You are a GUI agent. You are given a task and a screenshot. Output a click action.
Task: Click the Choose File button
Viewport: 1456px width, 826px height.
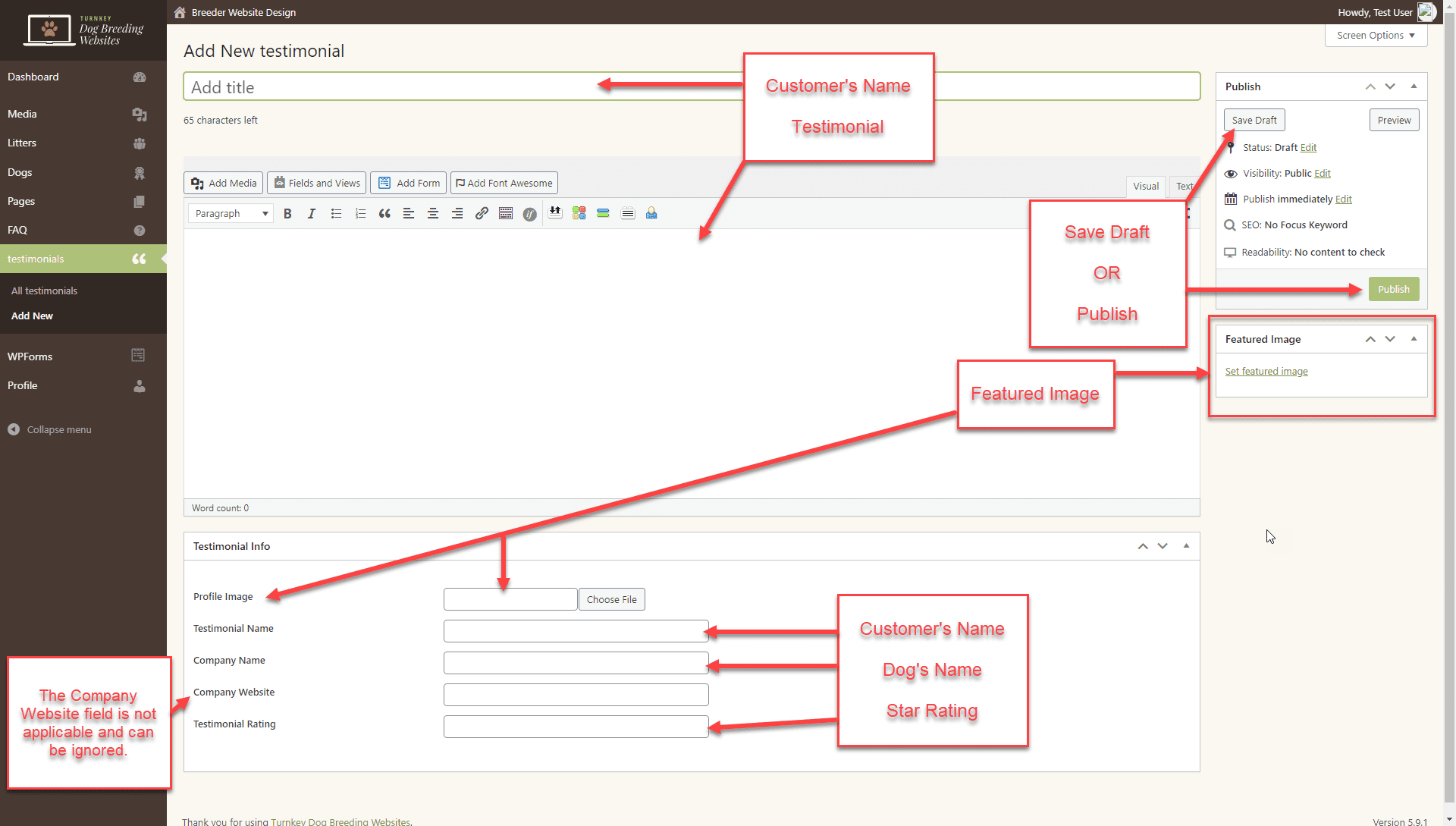pos(611,599)
